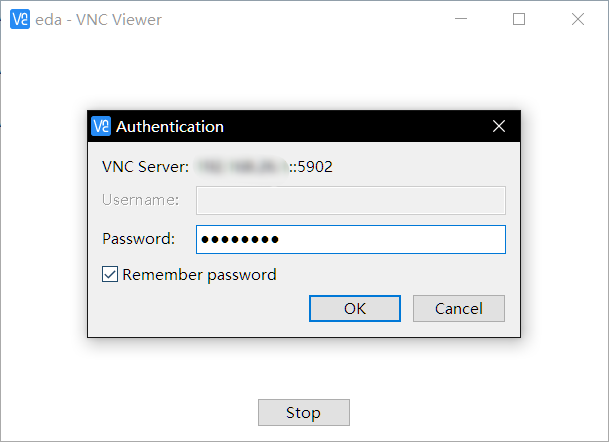Click the Password label

[x=139, y=238]
